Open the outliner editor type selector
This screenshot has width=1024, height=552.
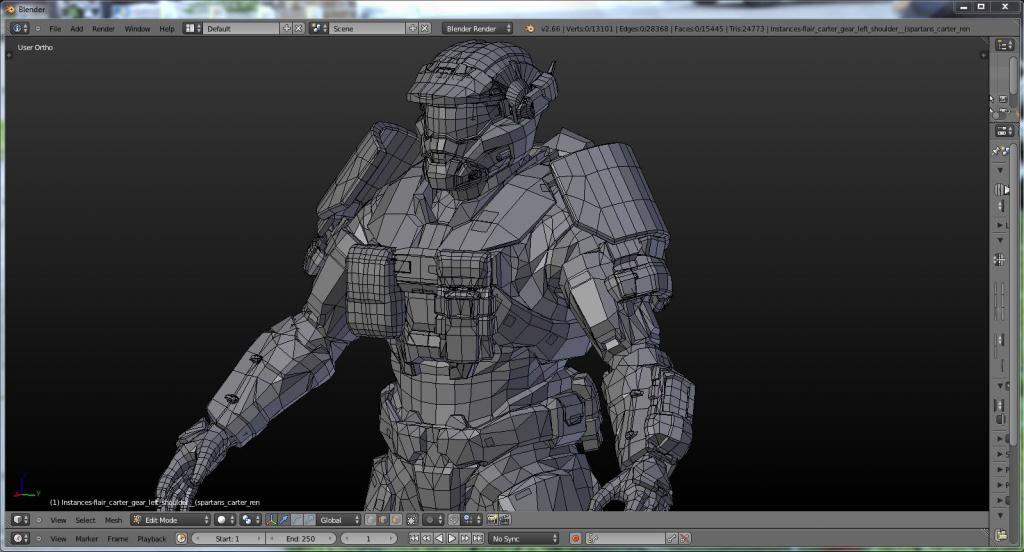1004,44
